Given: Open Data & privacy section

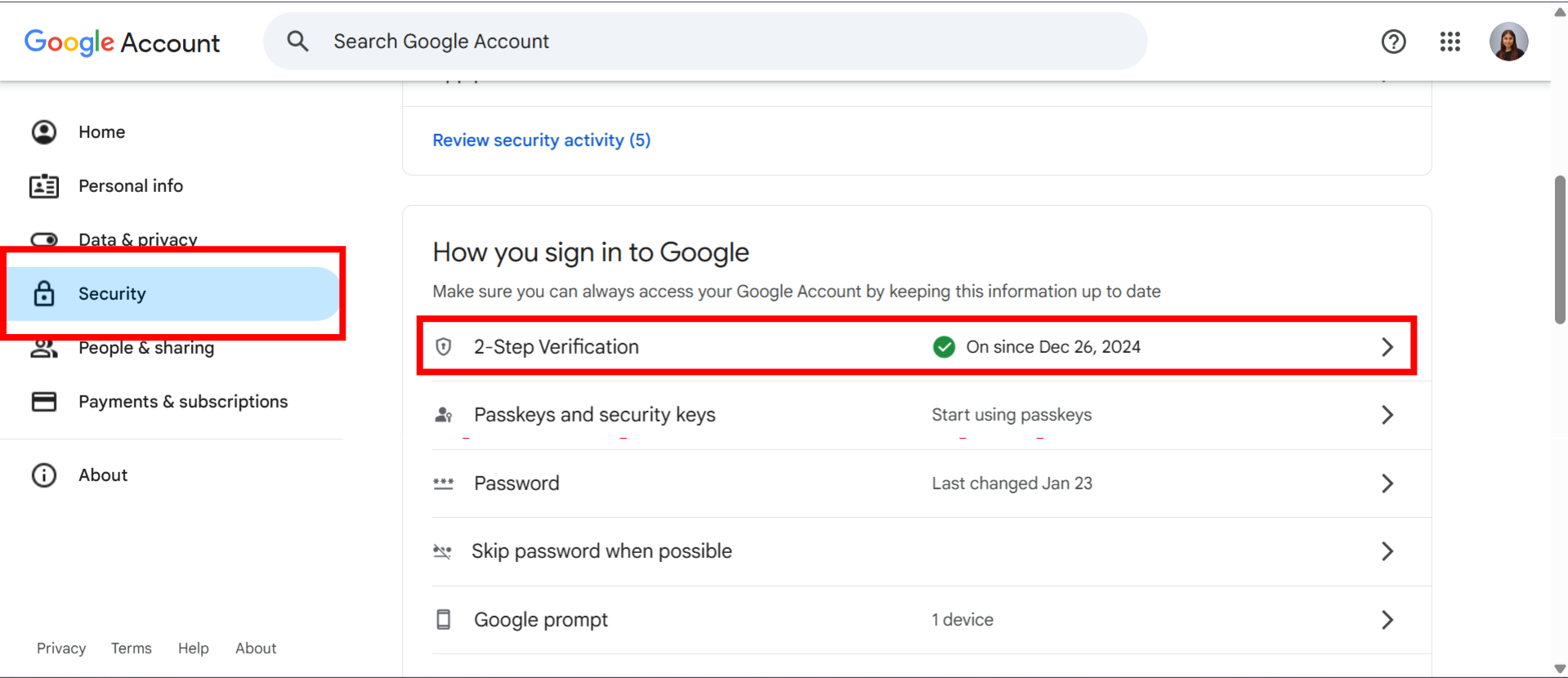Looking at the screenshot, I should tap(138, 239).
